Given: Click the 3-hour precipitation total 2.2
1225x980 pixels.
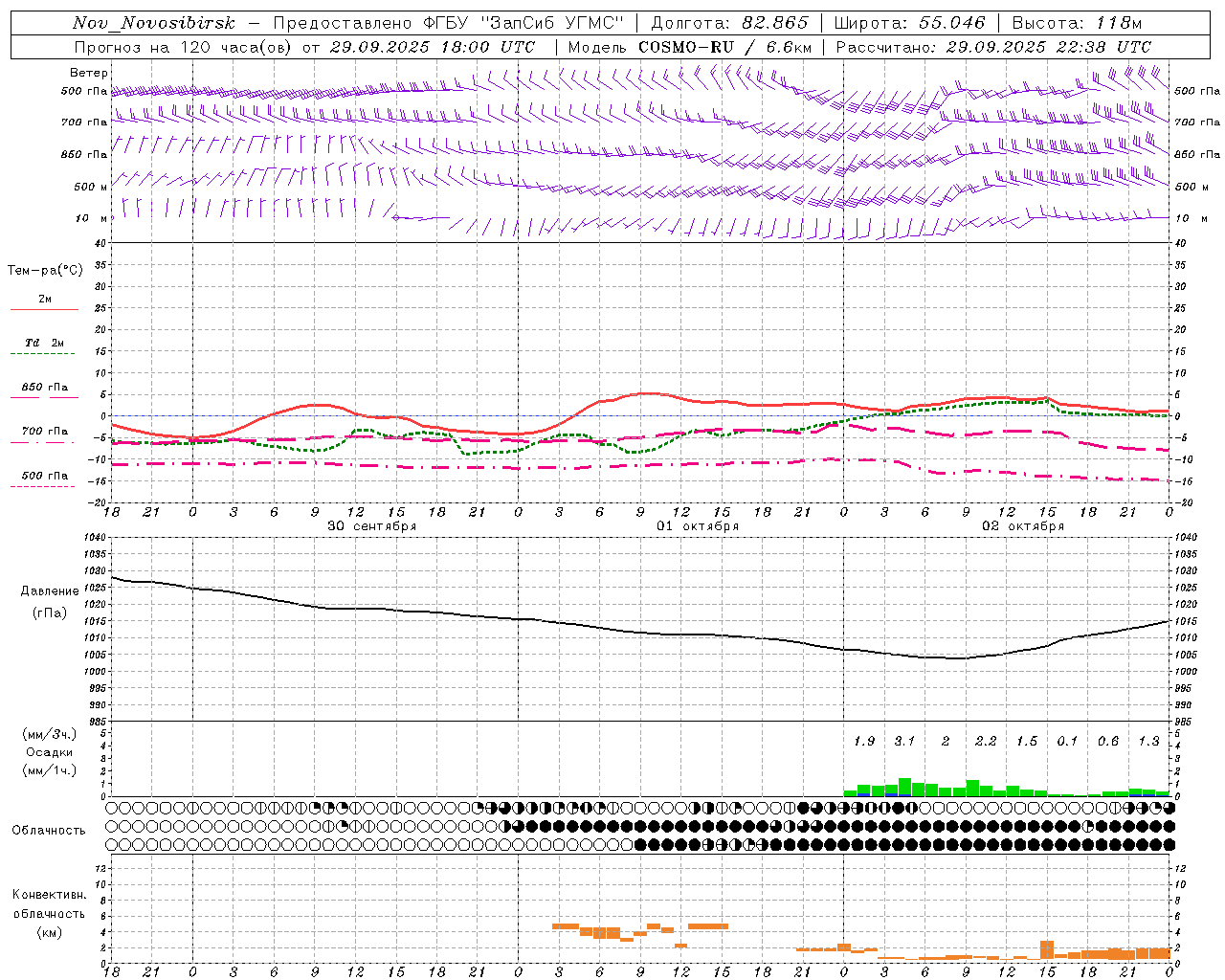Looking at the screenshot, I should coord(986,742).
